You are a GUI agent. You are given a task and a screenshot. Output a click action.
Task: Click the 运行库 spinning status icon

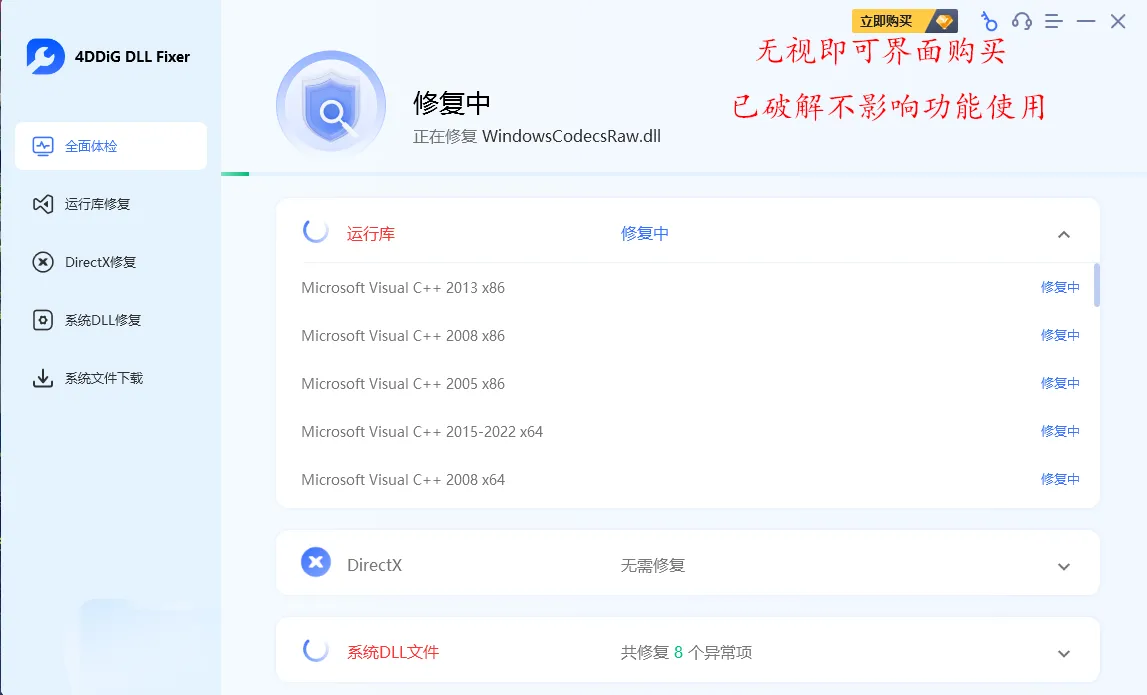316,231
